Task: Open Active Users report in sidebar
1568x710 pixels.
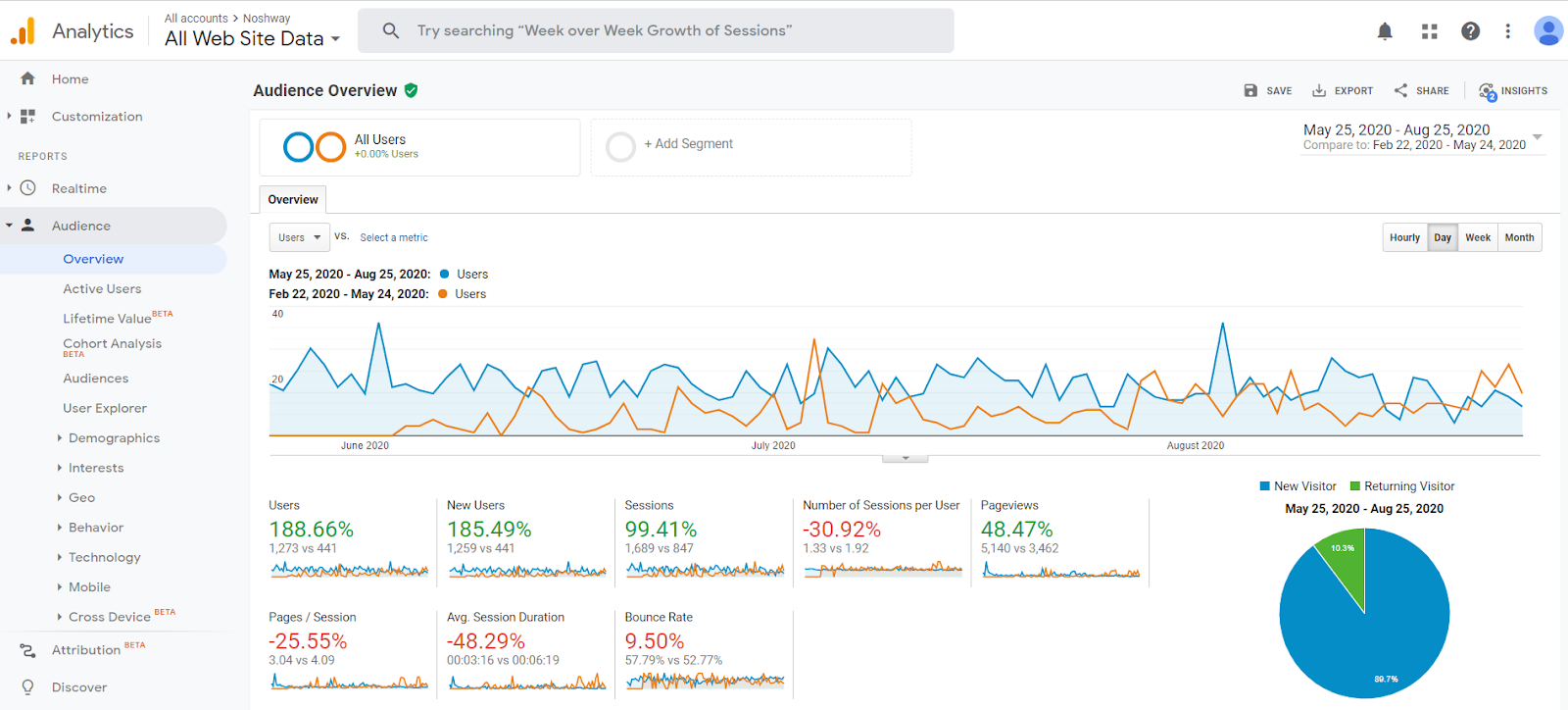Action: point(102,289)
